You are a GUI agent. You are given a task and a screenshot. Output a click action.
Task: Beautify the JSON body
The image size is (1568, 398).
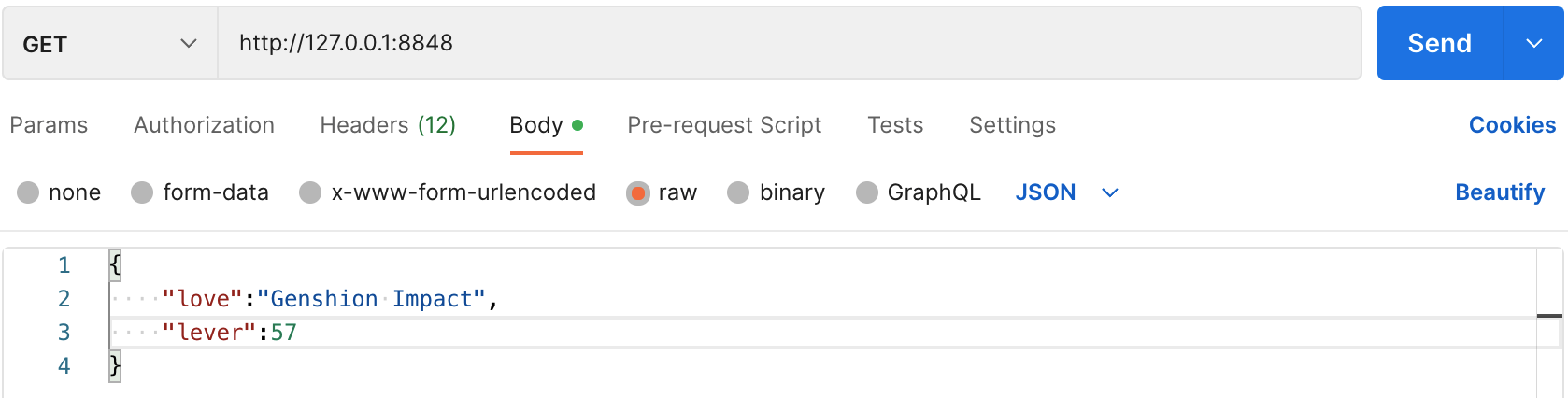[1500, 192]
